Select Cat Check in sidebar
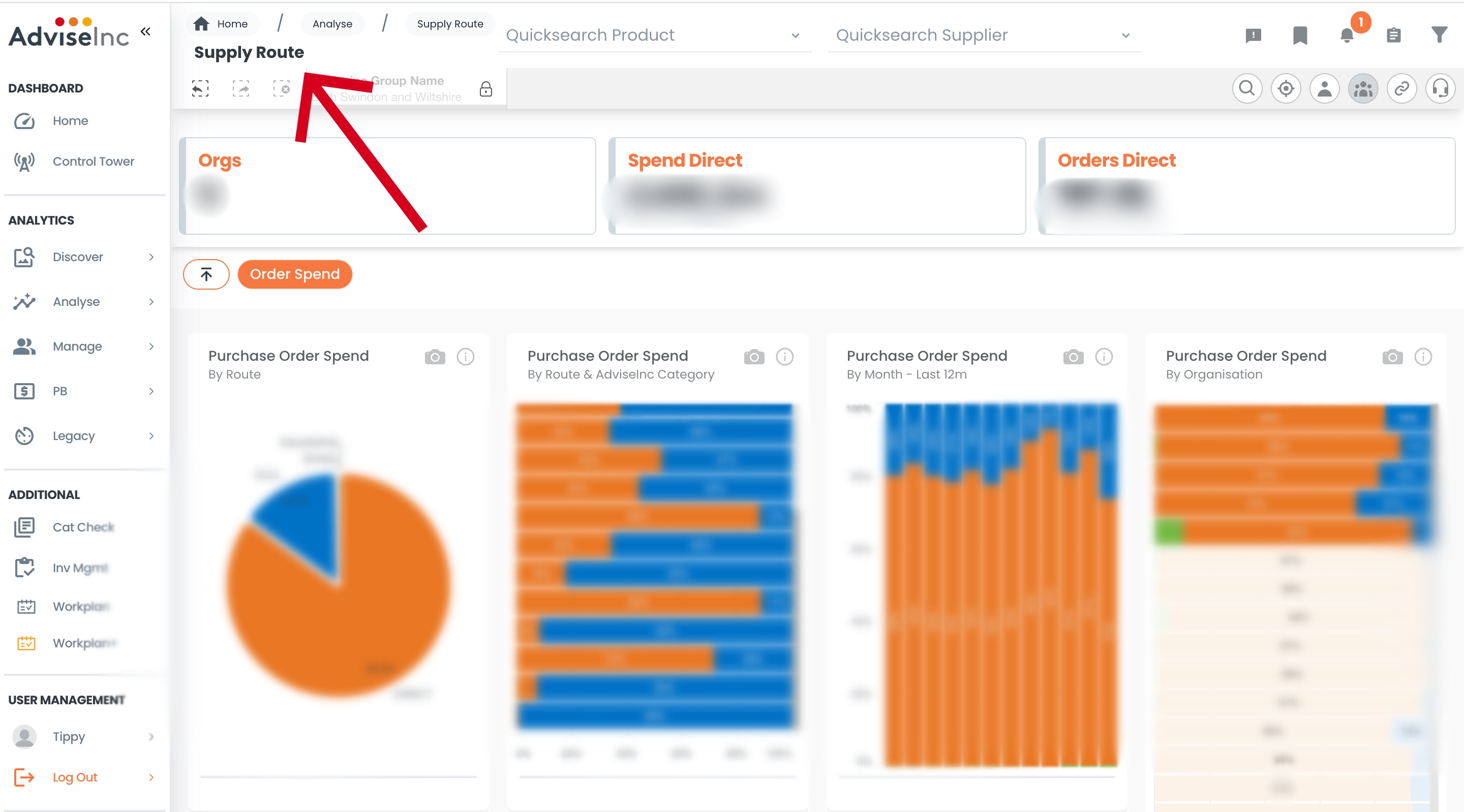The height and width of the screenshot is (812, 1464). tap(83, 527)
